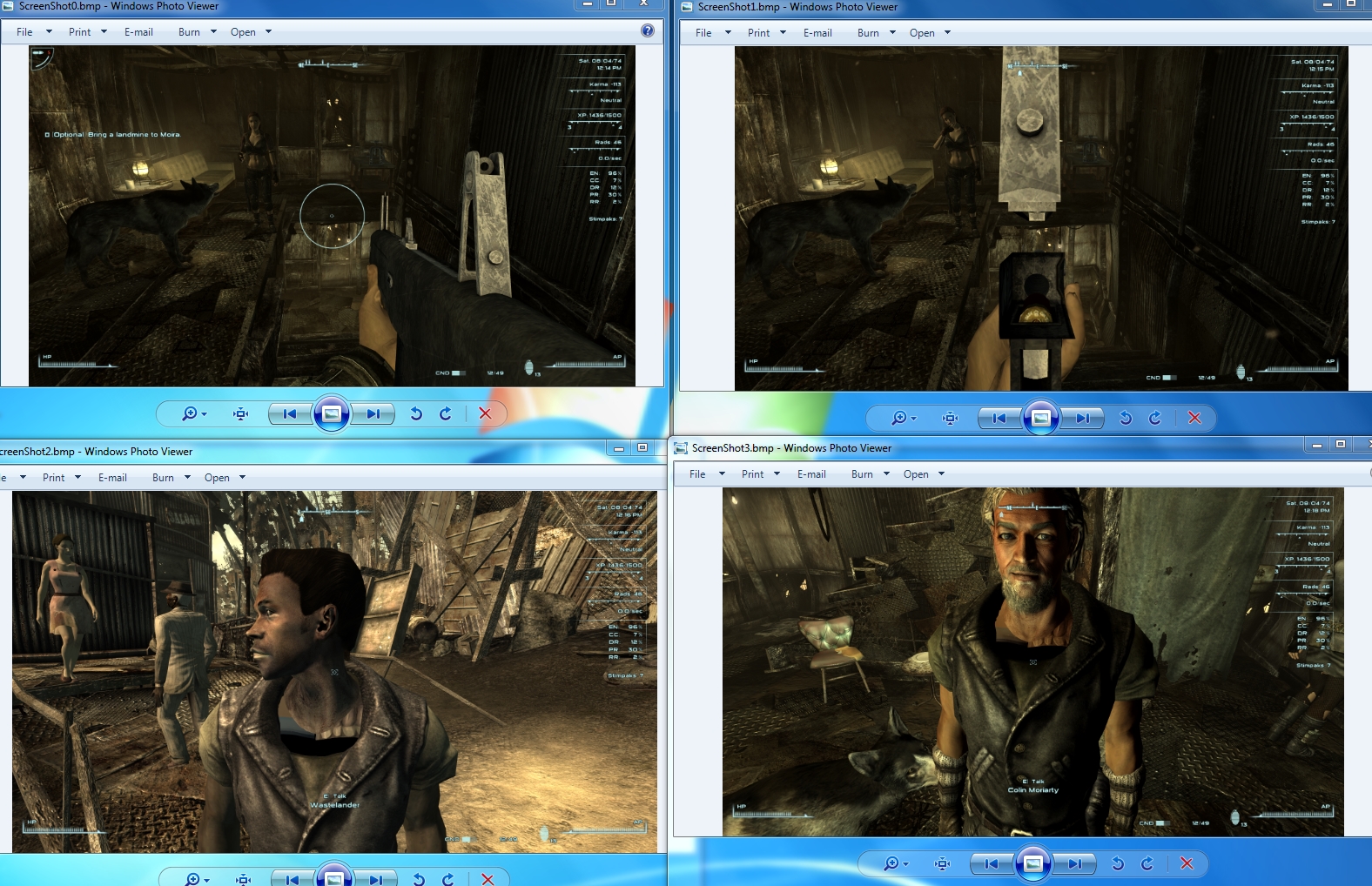Start slide show in ScreenShot1 viewer
This screenshot has width=1372, height=886.
pyautogui.click(x=1041, y=418)
